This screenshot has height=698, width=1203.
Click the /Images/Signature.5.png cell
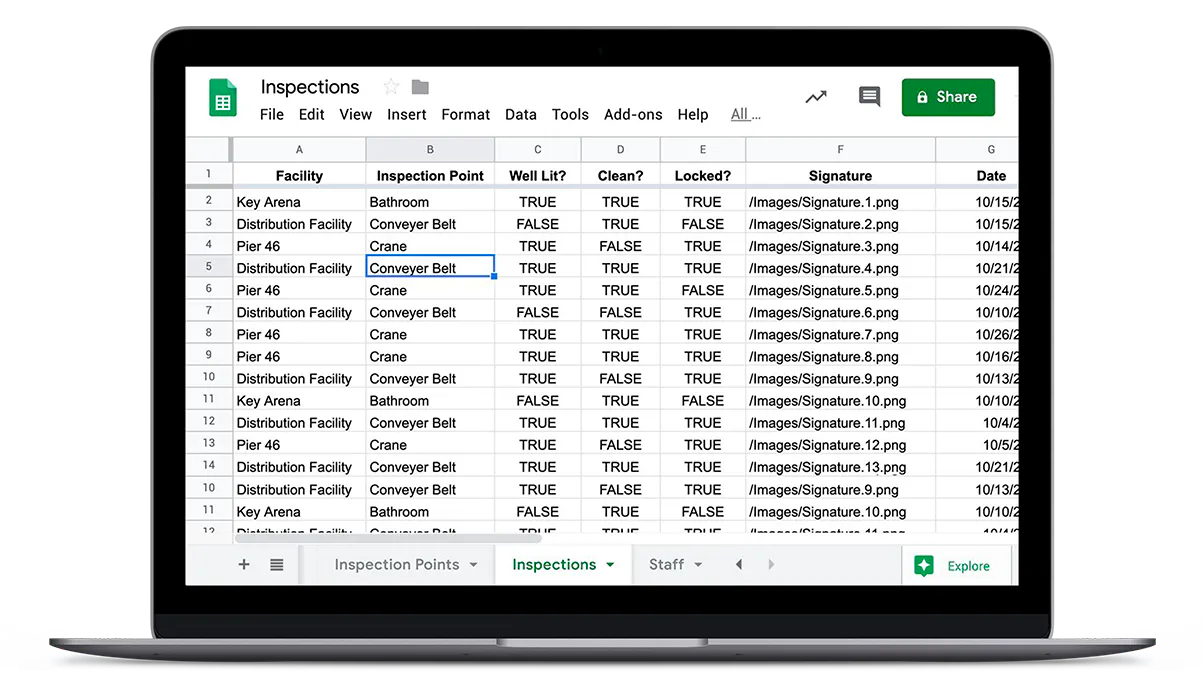point(840,290)
